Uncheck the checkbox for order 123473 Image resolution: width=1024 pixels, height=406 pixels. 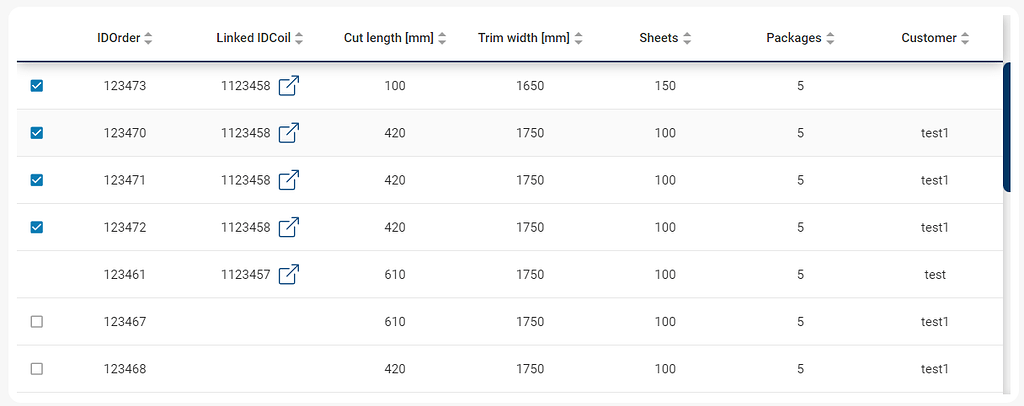click(x=37, y=86)
